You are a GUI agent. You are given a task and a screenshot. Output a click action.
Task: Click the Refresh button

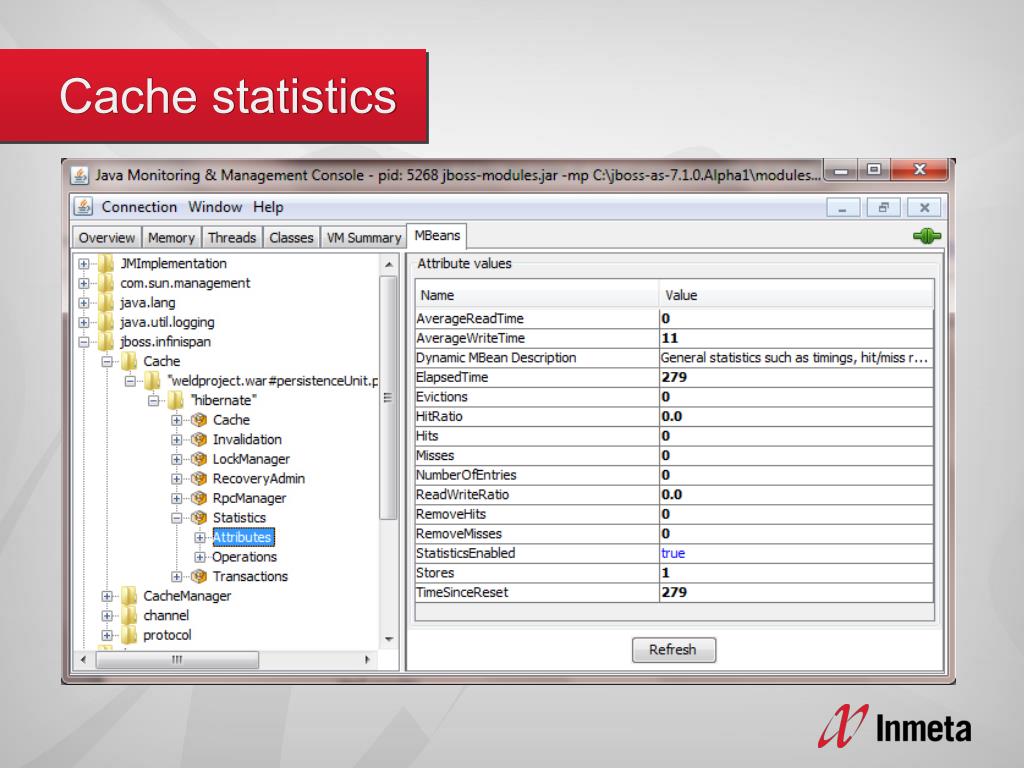(x=673, y=650)
